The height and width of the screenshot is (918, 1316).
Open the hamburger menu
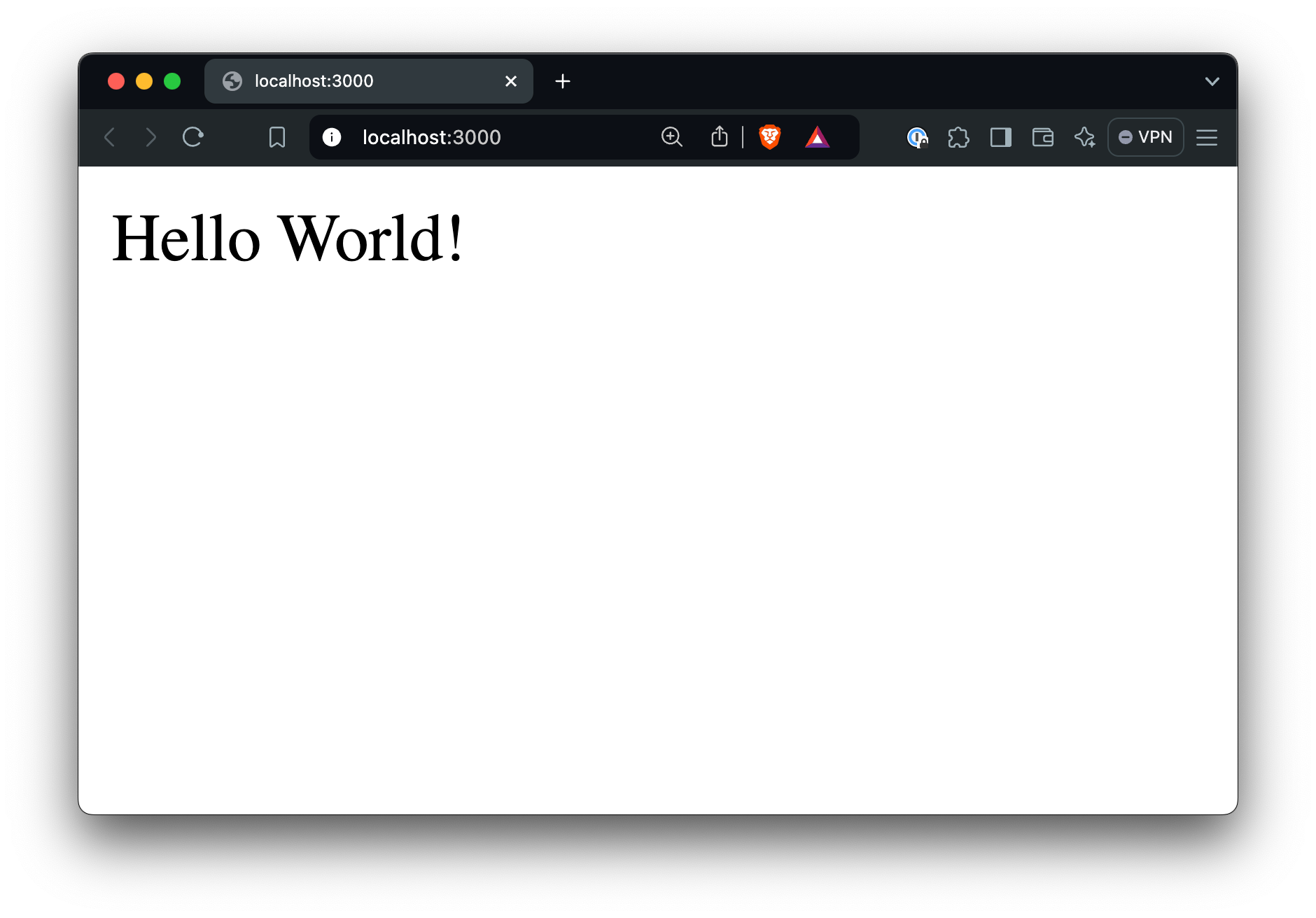1206,137
